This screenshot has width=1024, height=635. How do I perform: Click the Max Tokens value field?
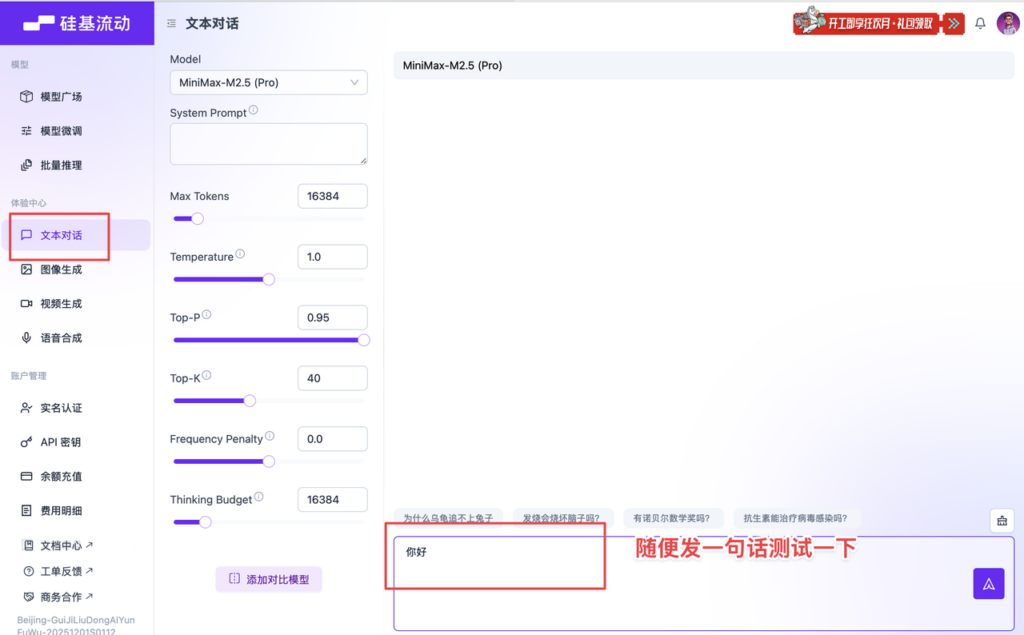[332, 196]
